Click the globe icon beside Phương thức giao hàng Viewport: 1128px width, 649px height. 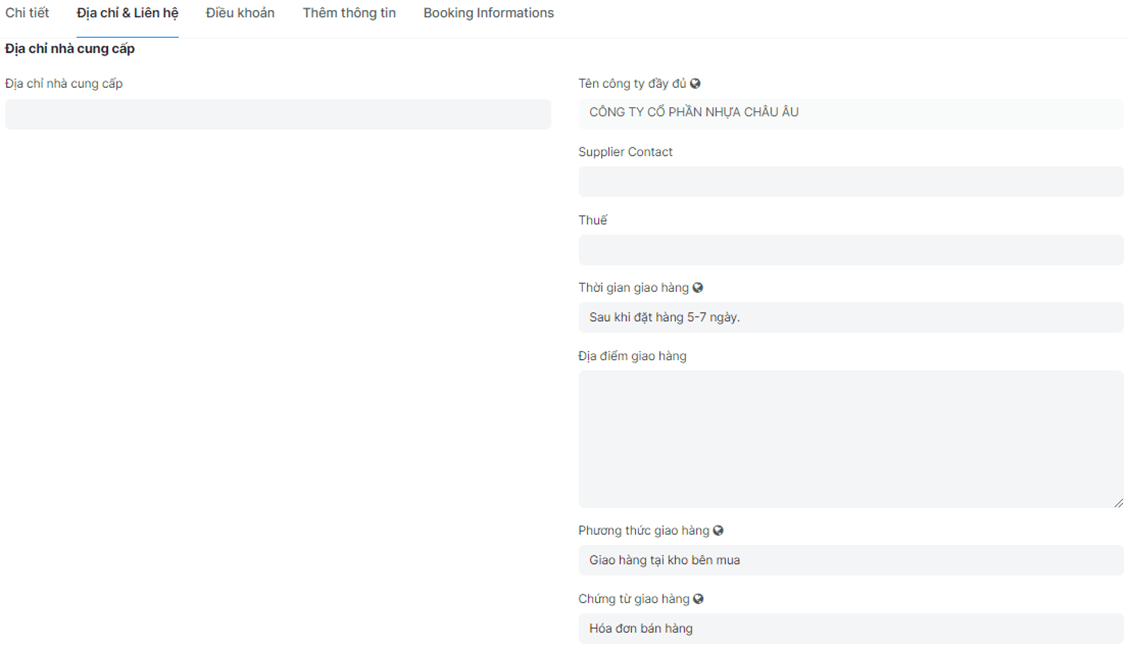click(718, 531)
